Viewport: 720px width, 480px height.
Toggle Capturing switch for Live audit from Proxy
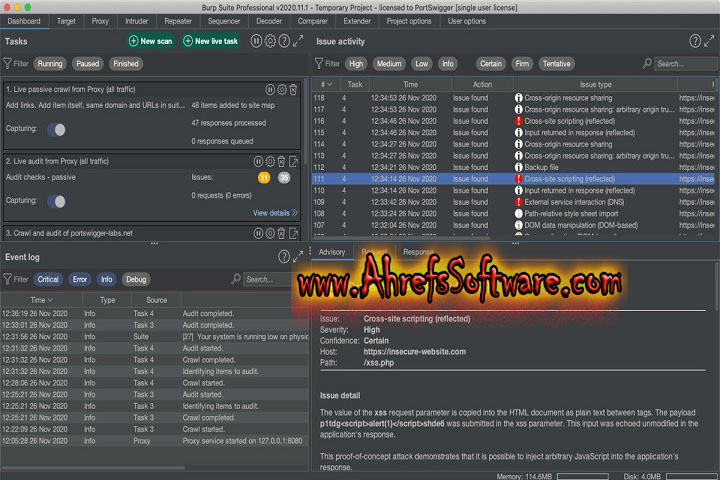pos(57,201)
